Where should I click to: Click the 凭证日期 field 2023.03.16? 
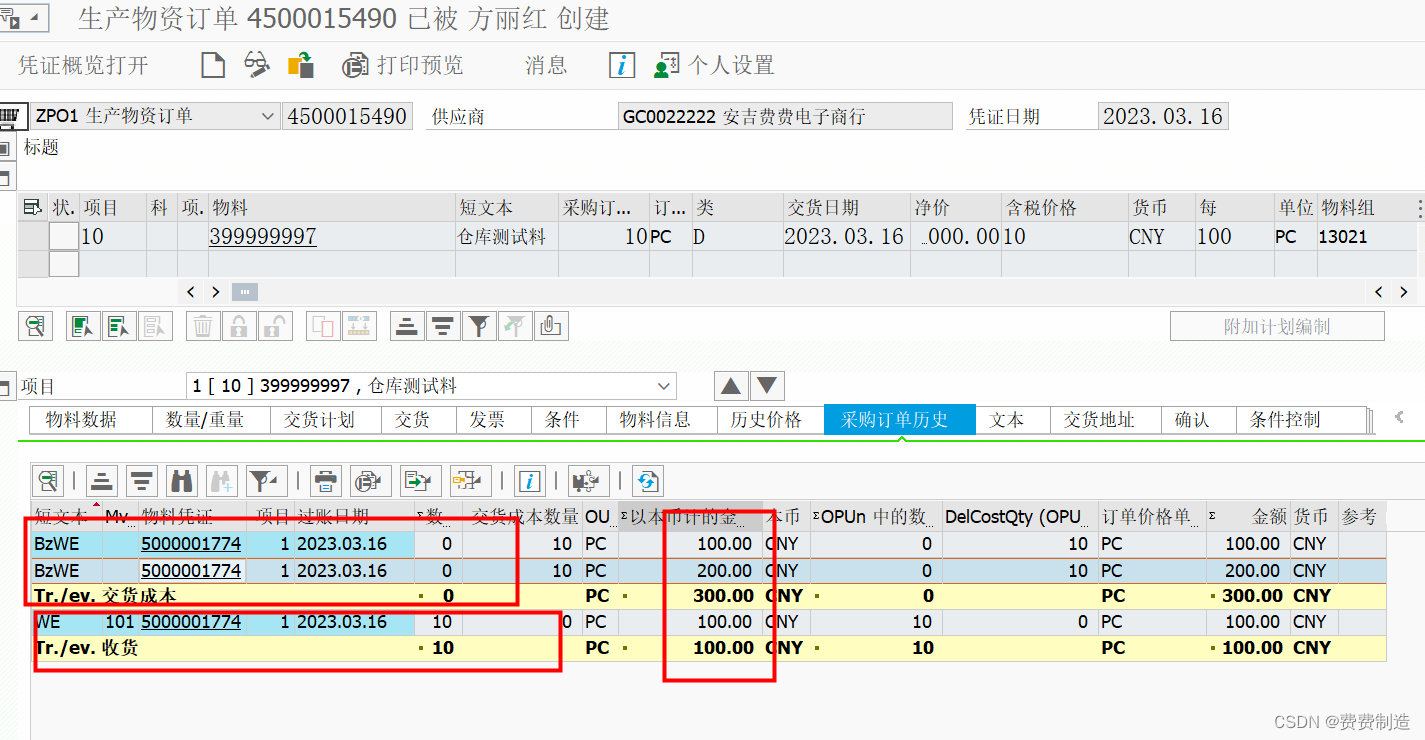(x=1163, y=117)
